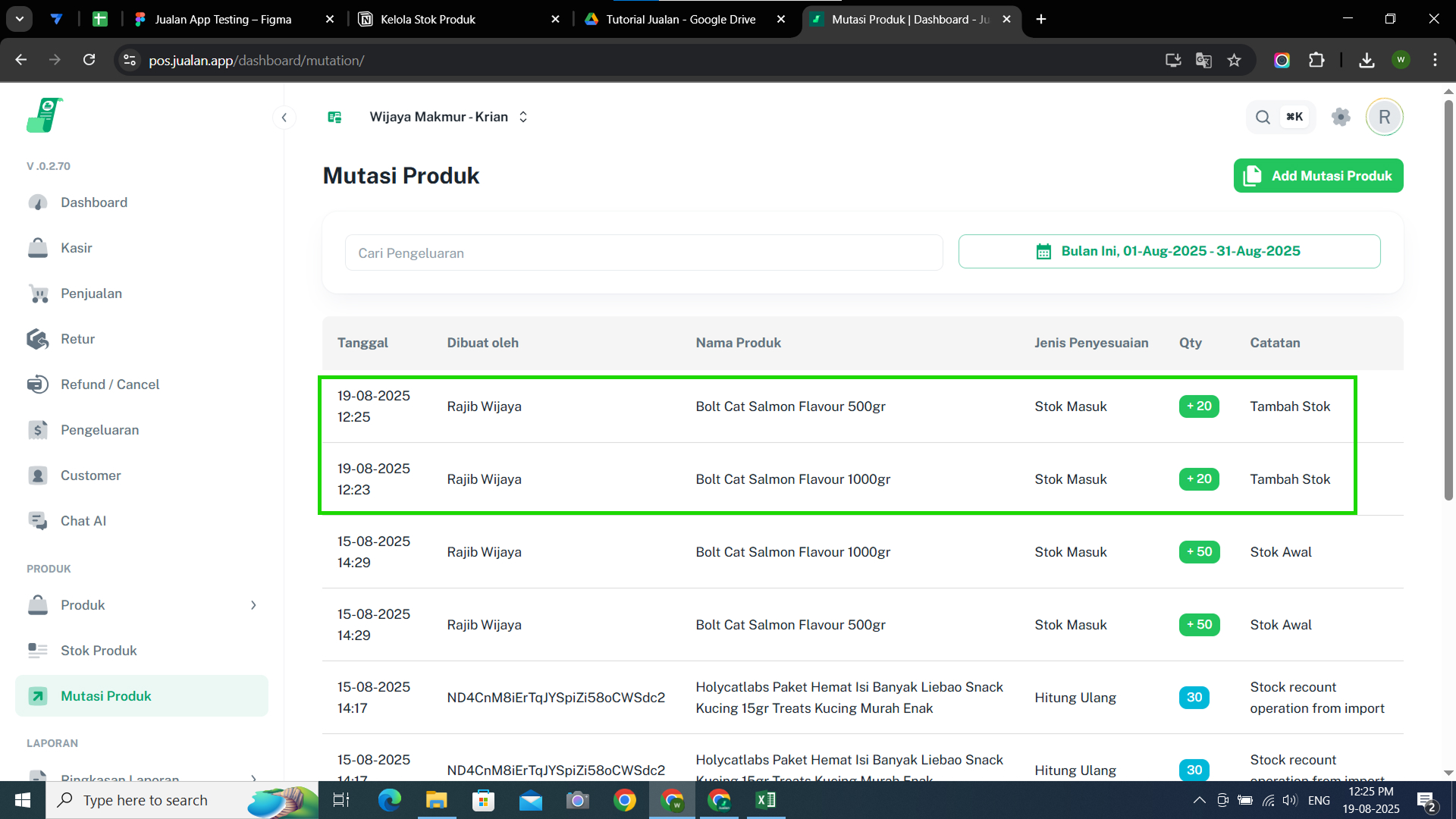1456x819 pixels.
Task: Click the green +20 quantity badge in the first row
Action: [1198, 406]
